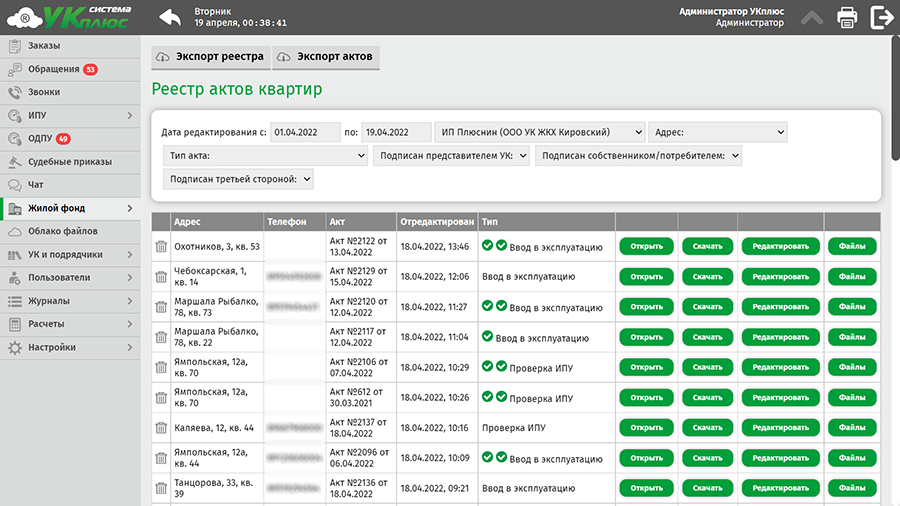Delete the Каляева, 12, кв. 44 row
The height and width of the screenshot is (506, 900).
pos(161,428)
